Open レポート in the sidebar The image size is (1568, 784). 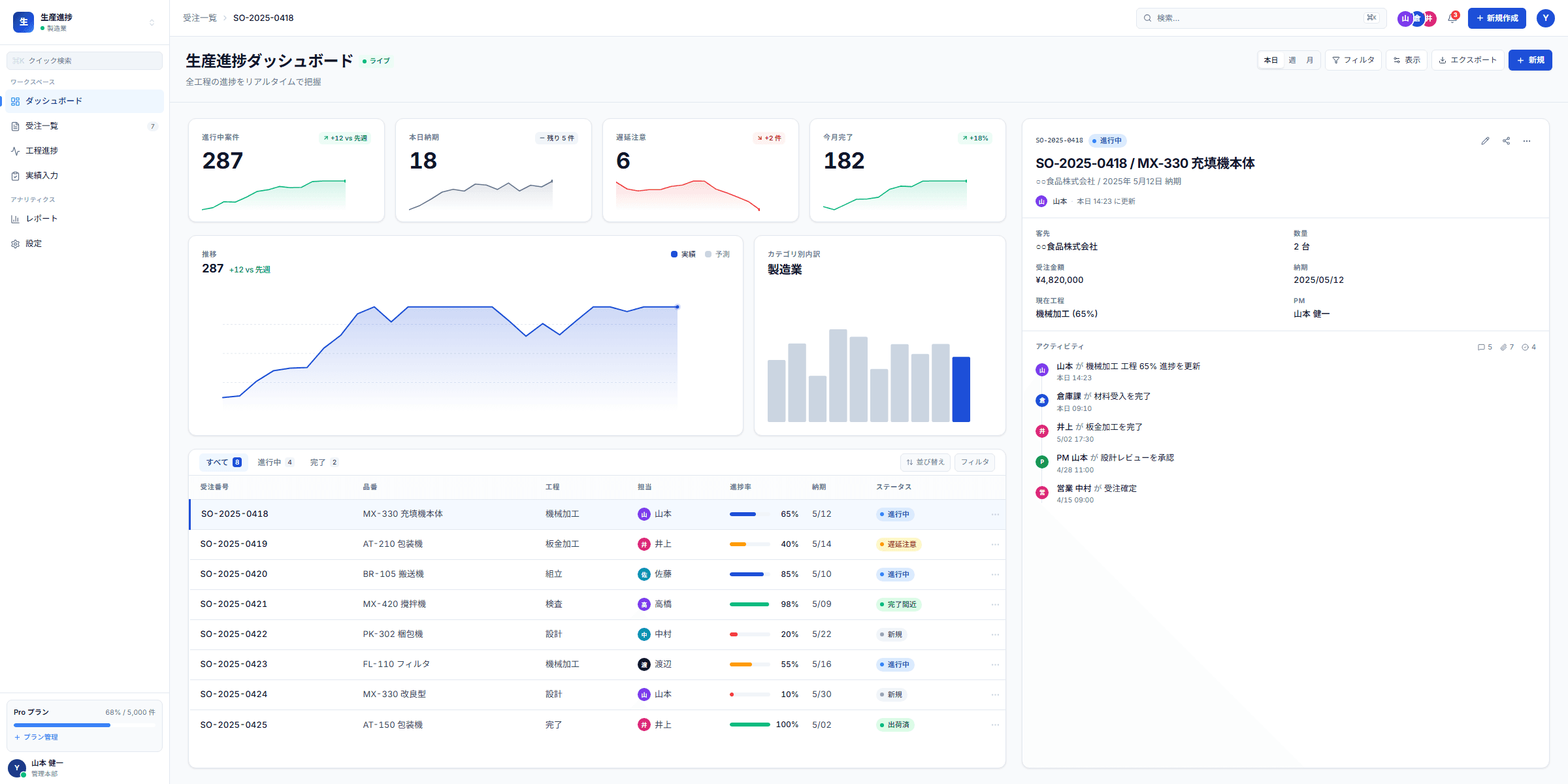coord(85,219)
